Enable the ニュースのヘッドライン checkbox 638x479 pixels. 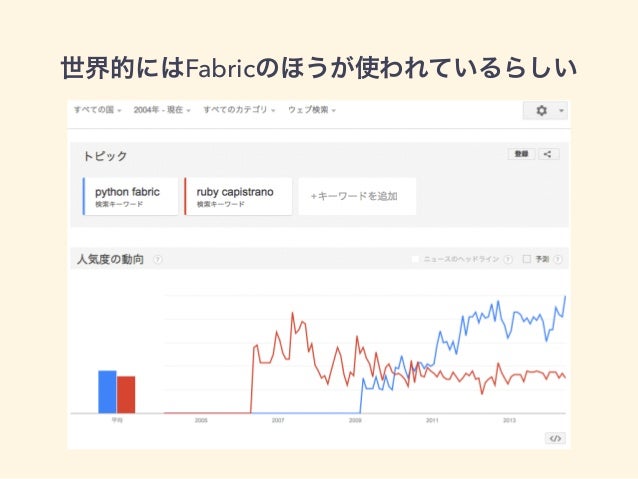coord(415,259)
